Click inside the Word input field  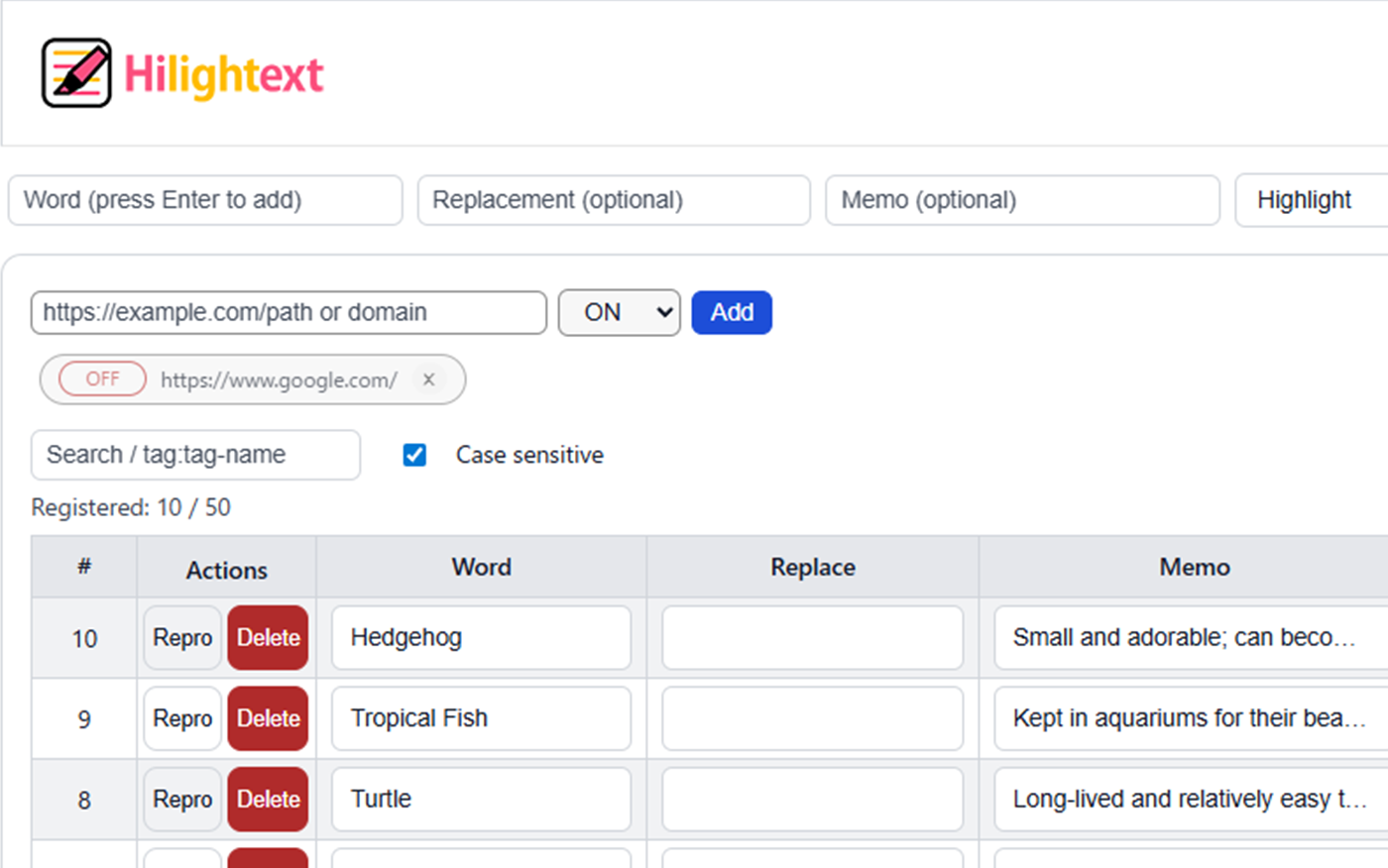[205, 200]
